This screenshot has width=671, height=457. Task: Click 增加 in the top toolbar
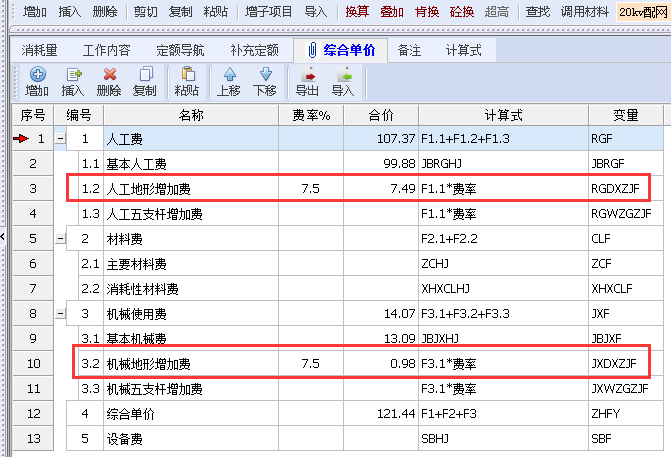tap(35, 12)
